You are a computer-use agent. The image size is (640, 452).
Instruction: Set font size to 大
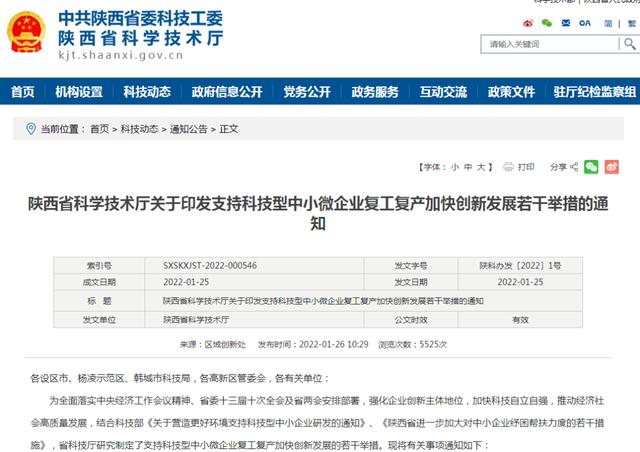click(481, 167)
